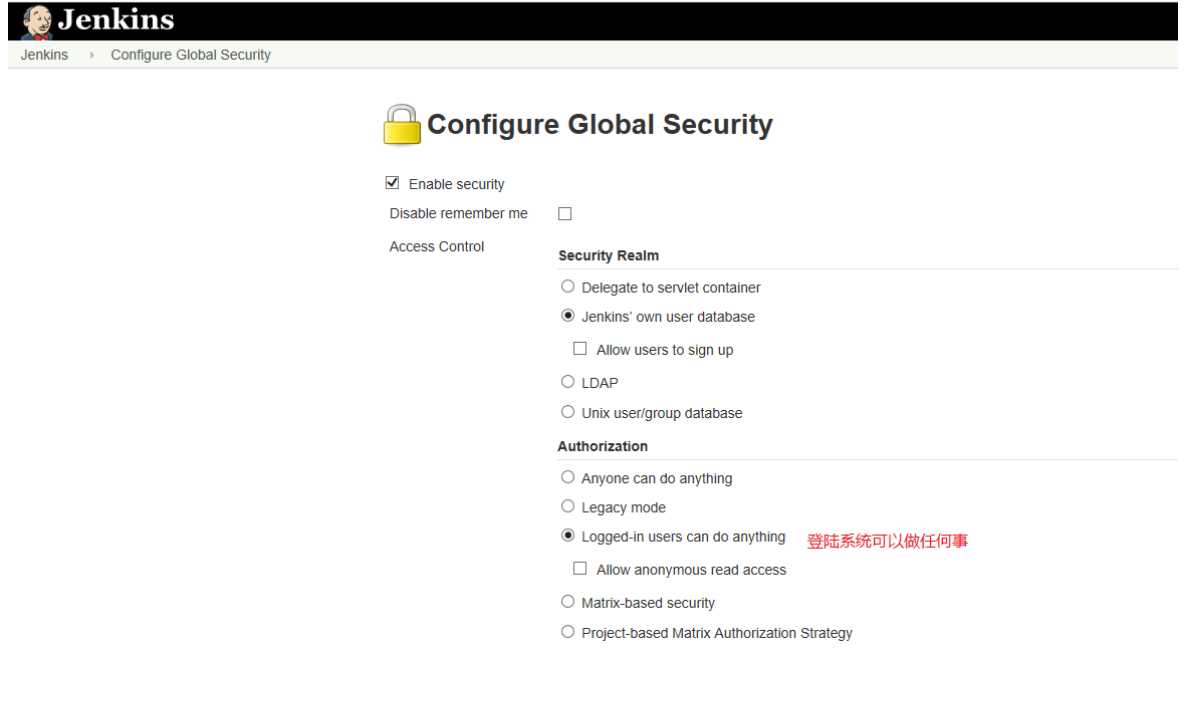Select Logged-in users can do anything
Image resolution: width=1200 pixels, height=702 pixels.
point(568,536)
